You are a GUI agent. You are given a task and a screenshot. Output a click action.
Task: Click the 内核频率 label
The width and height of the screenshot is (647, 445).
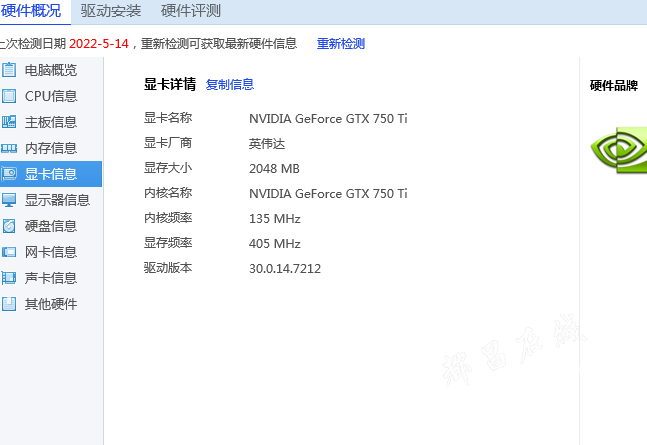click(168, 218)
